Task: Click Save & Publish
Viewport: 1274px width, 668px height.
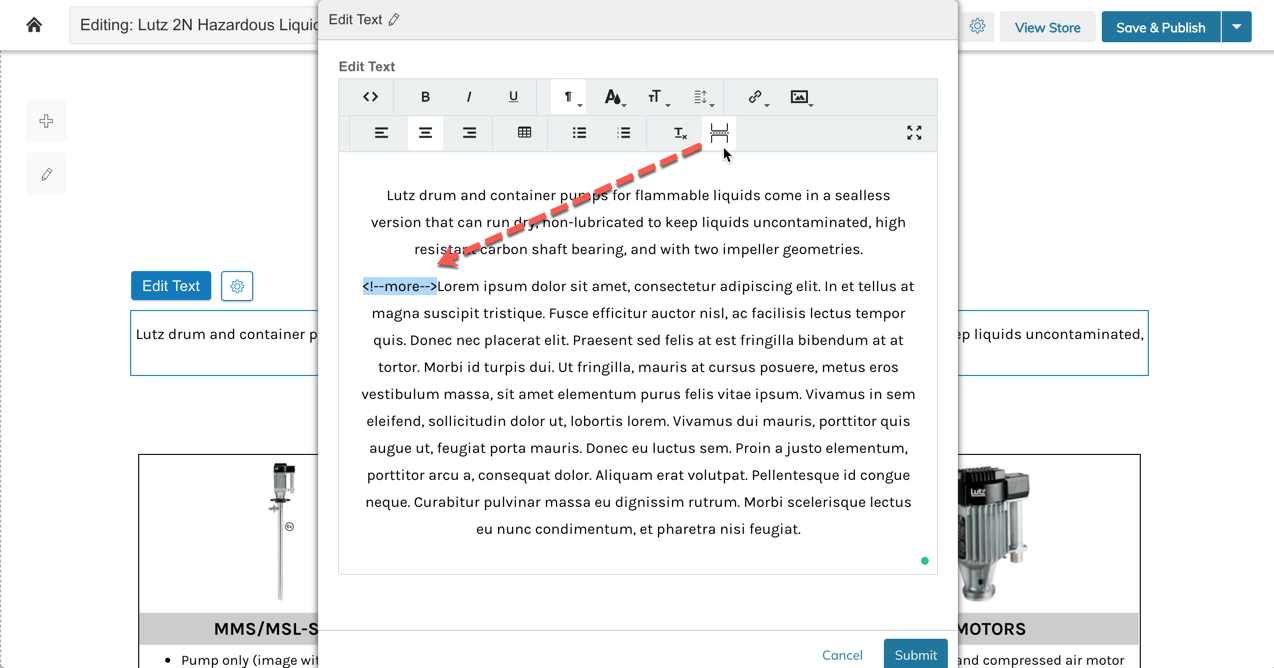Action: click(1161, 27)
